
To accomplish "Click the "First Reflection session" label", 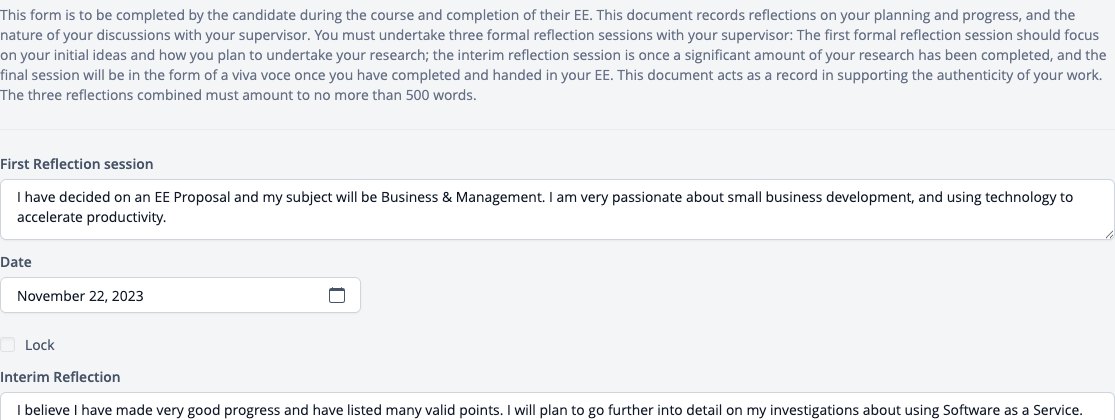I will (x=77, y=163).
